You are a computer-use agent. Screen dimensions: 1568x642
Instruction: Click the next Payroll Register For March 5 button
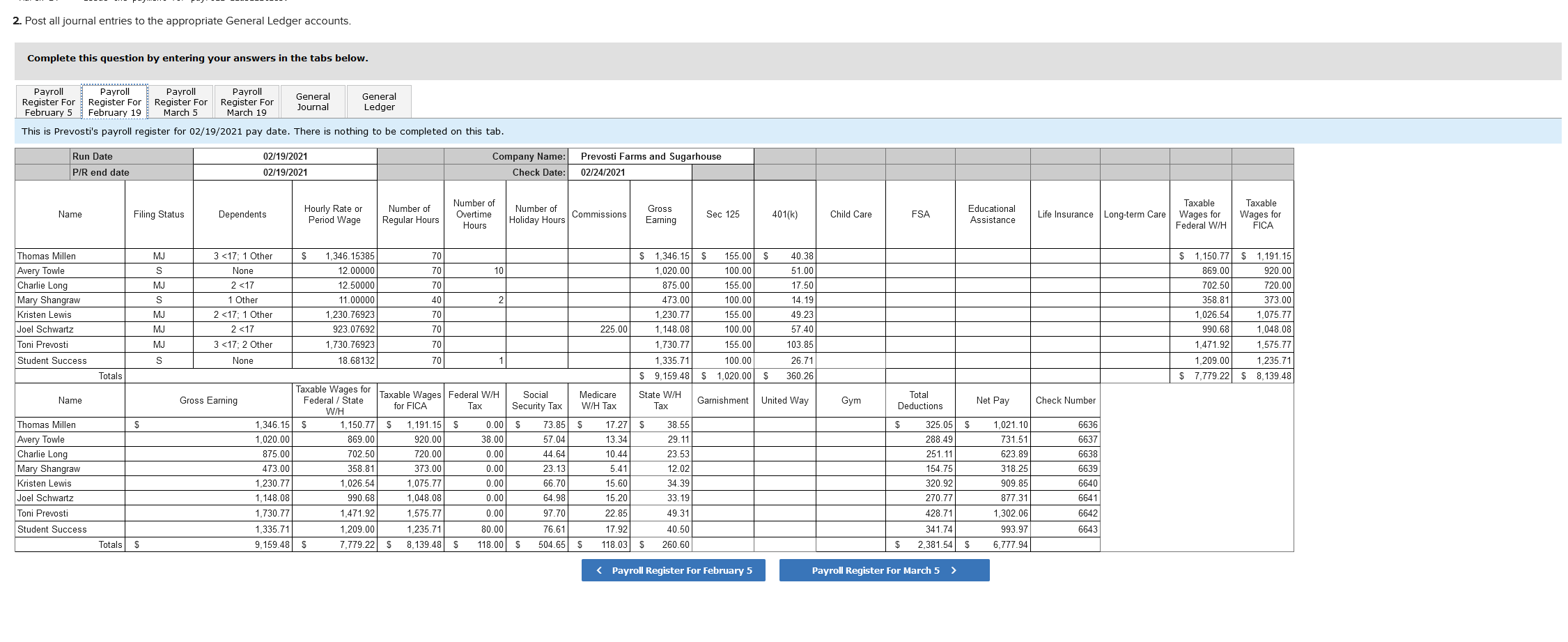(x=885, y=570)
